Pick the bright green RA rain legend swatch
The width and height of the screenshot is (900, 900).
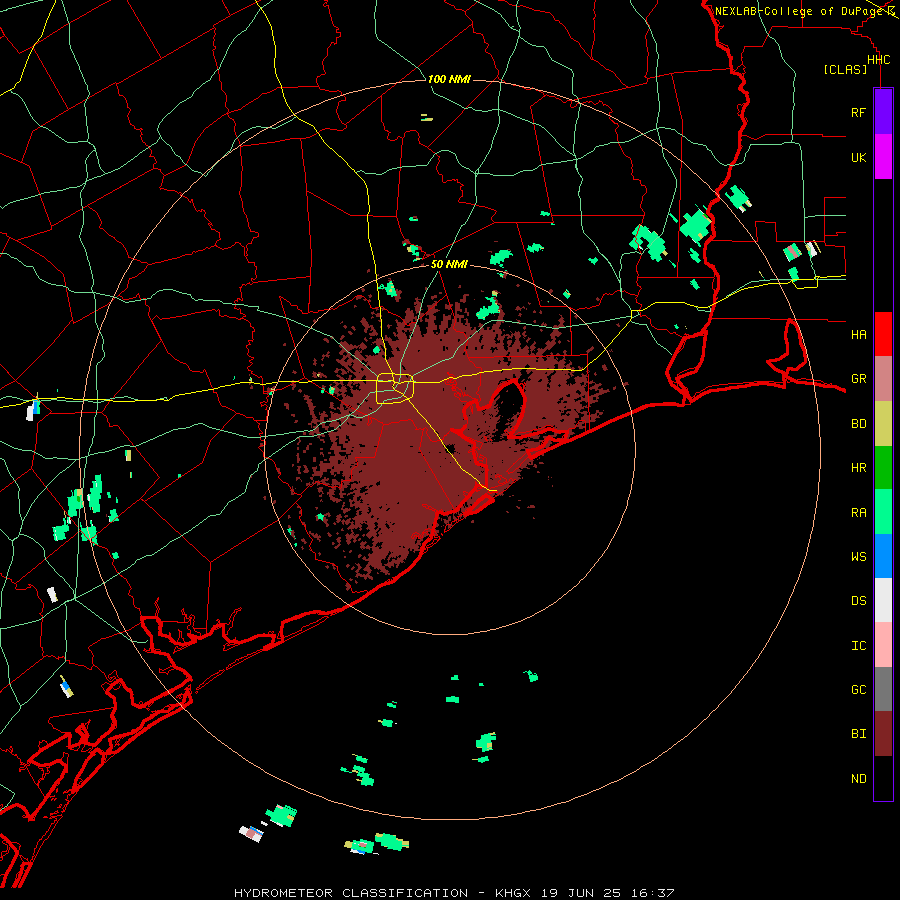[x=883, y=512]
